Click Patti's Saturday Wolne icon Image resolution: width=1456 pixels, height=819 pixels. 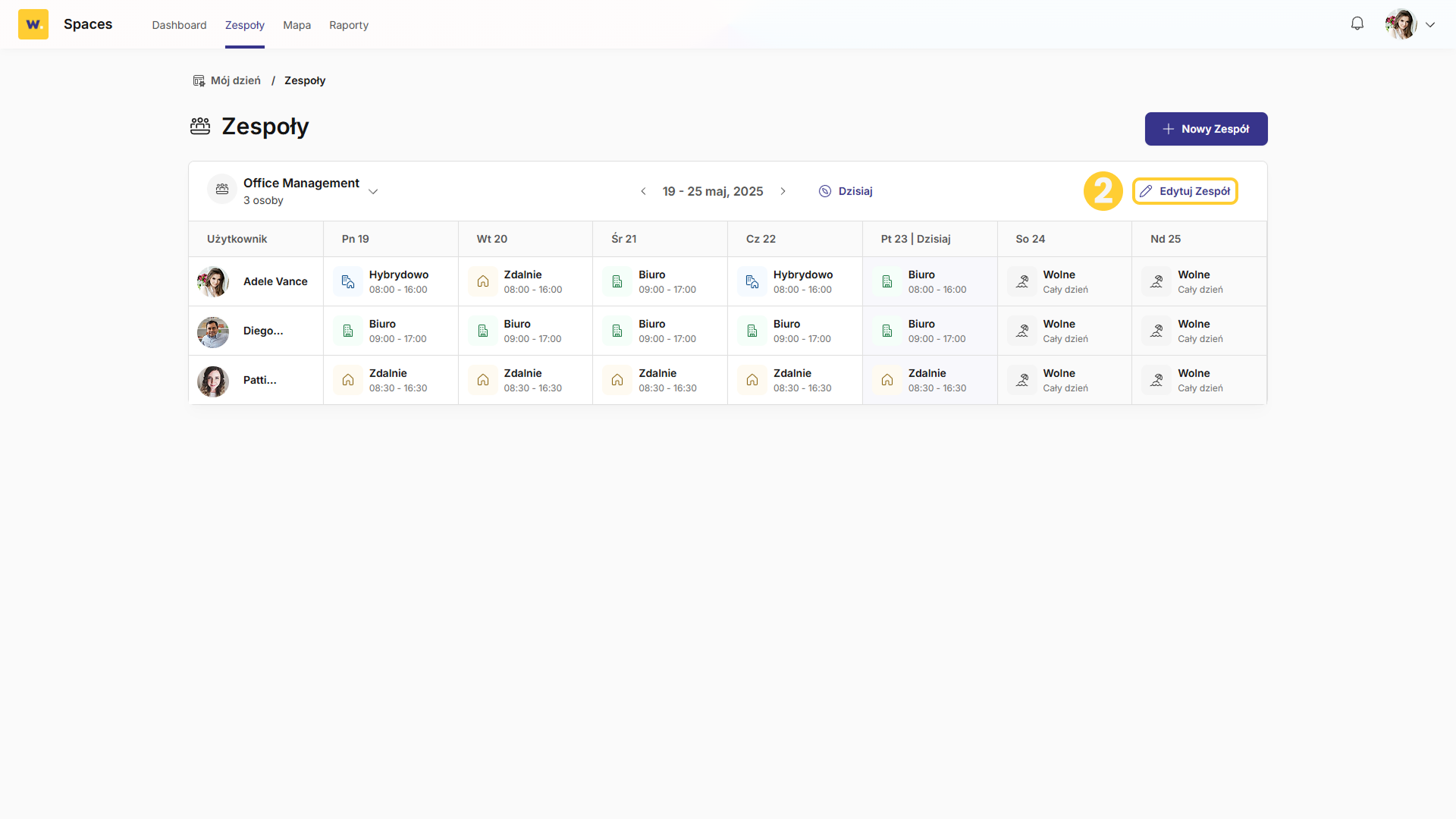[1022, 380]
